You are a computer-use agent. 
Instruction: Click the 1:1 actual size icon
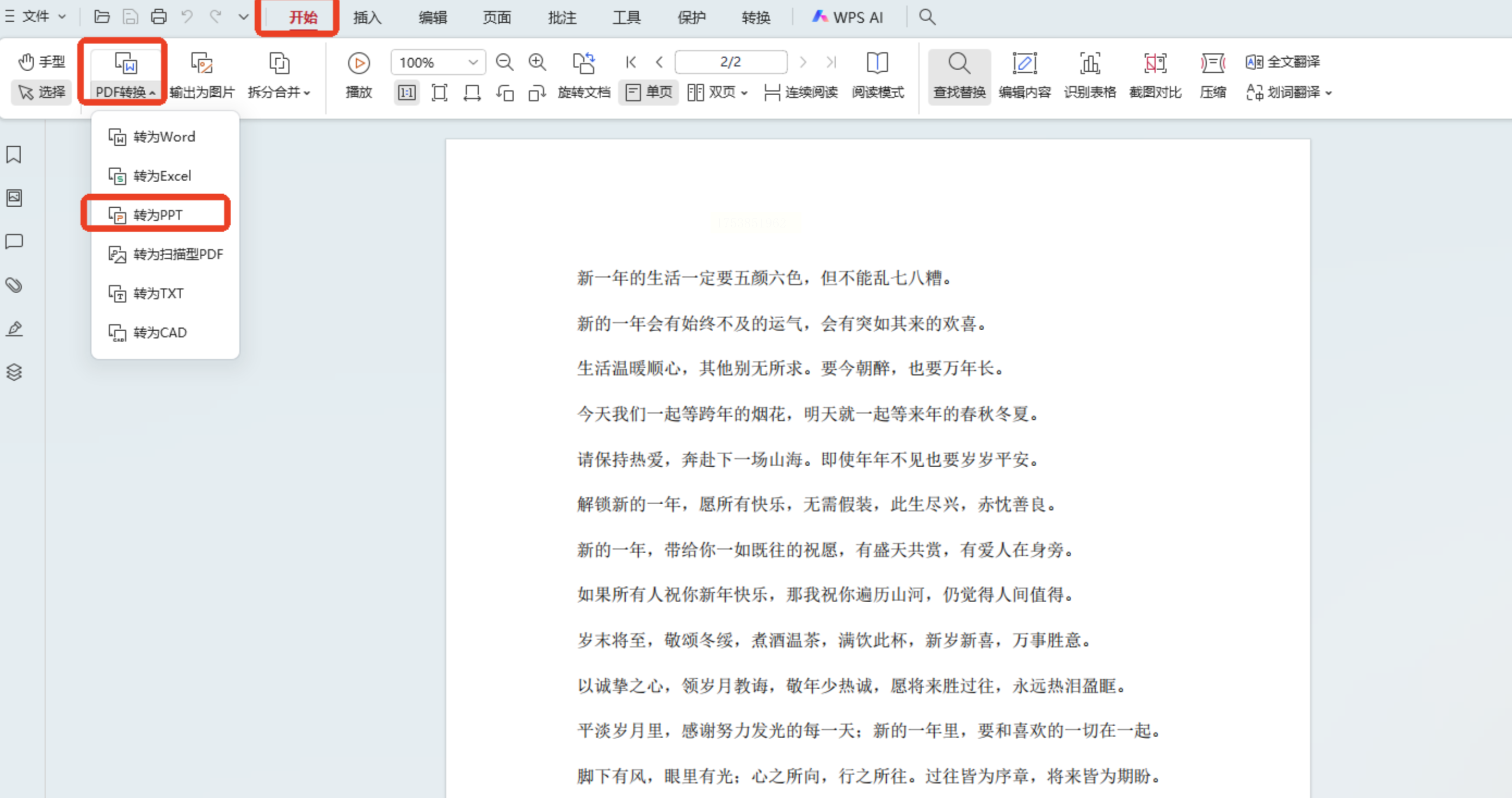[x=407, y=92]
